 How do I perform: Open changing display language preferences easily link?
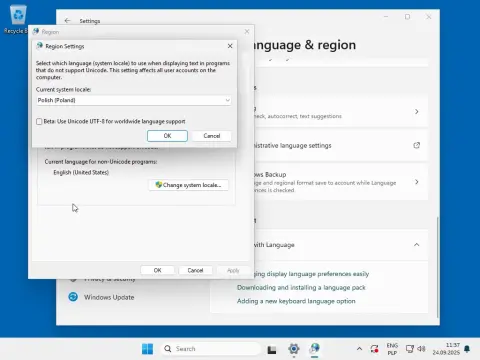pyautogui.click(x=311, y=274)
